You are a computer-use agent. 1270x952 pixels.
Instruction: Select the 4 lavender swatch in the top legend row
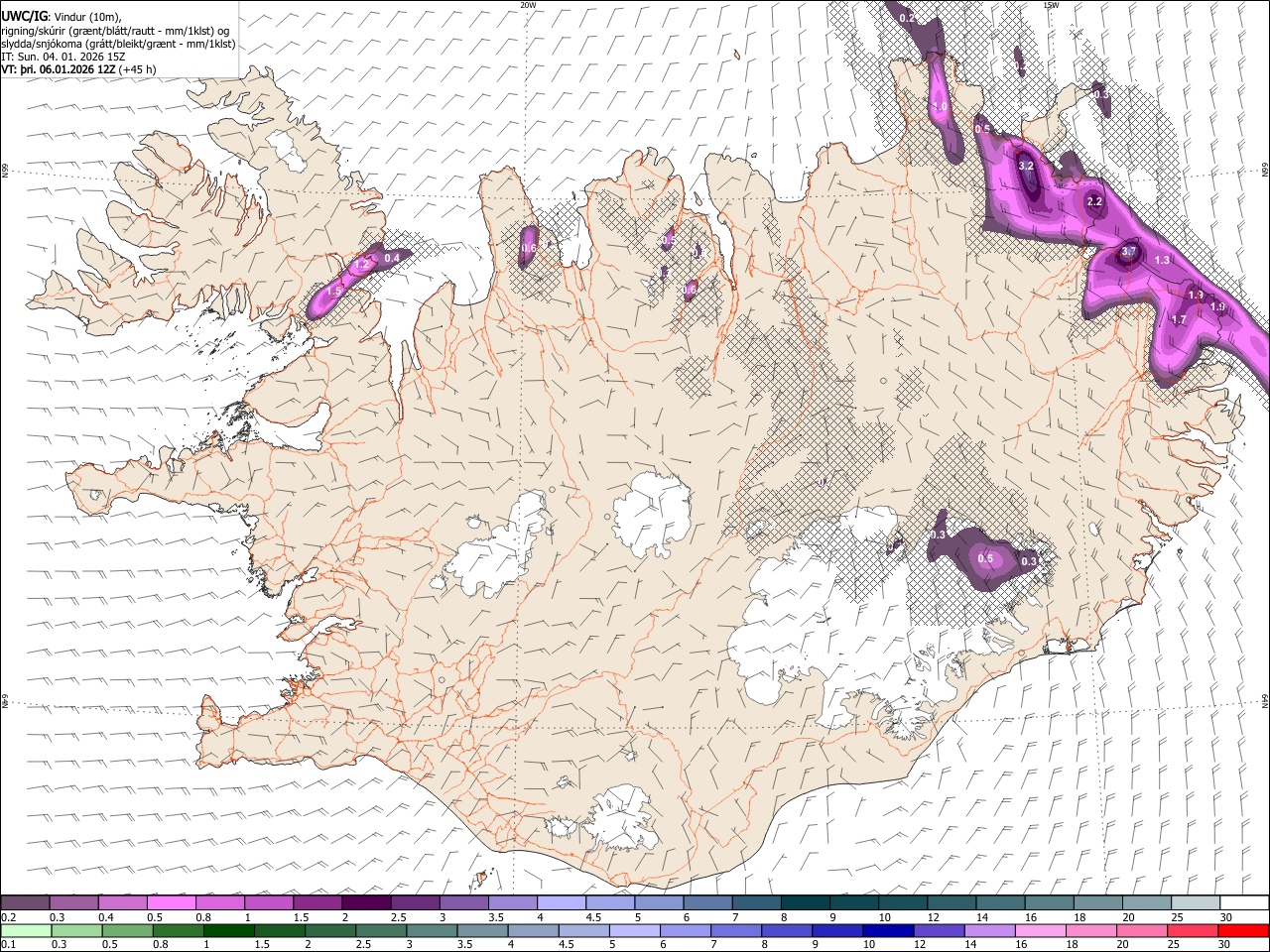tap(561, 902)
